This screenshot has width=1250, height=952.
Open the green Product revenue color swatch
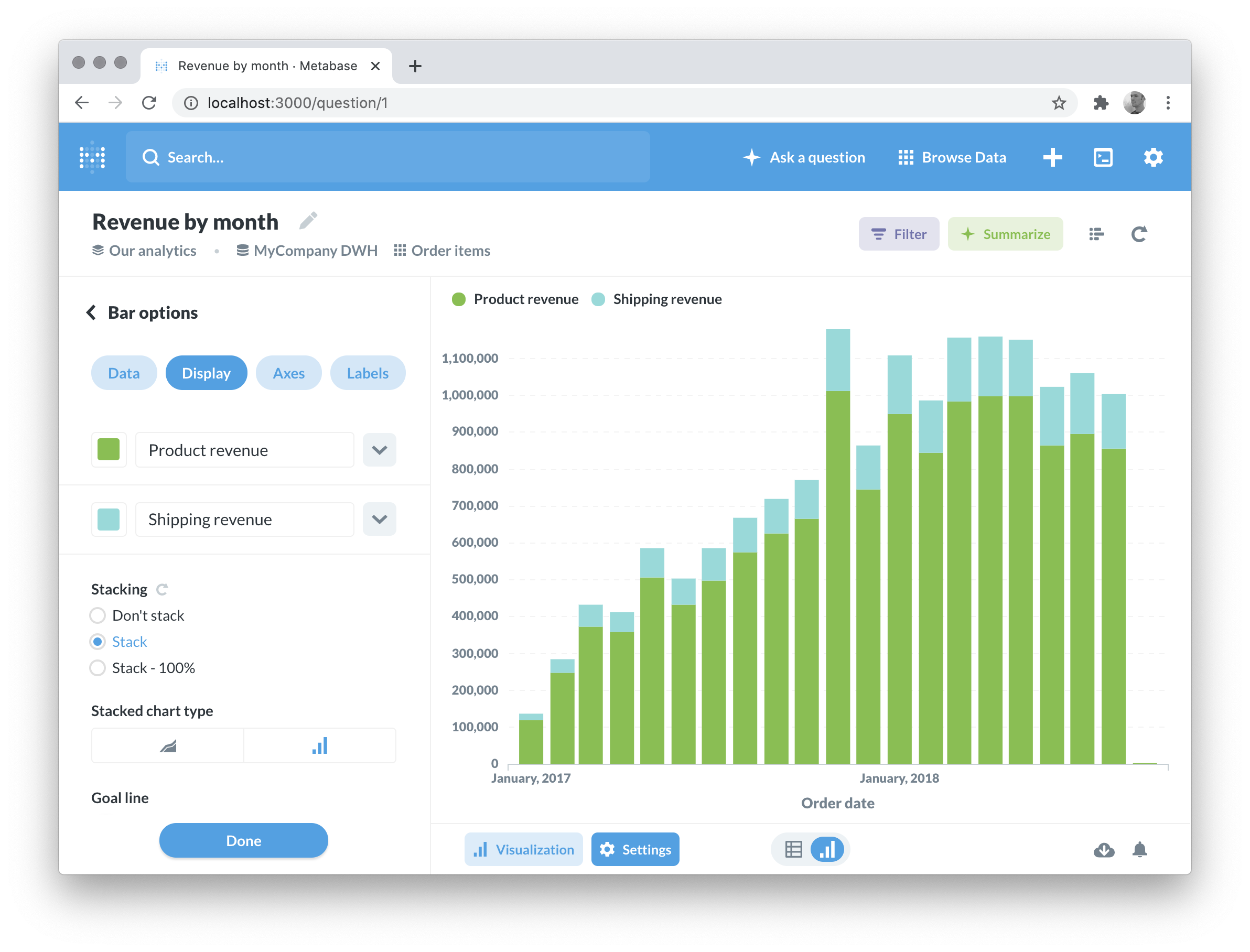pos(109,450)
